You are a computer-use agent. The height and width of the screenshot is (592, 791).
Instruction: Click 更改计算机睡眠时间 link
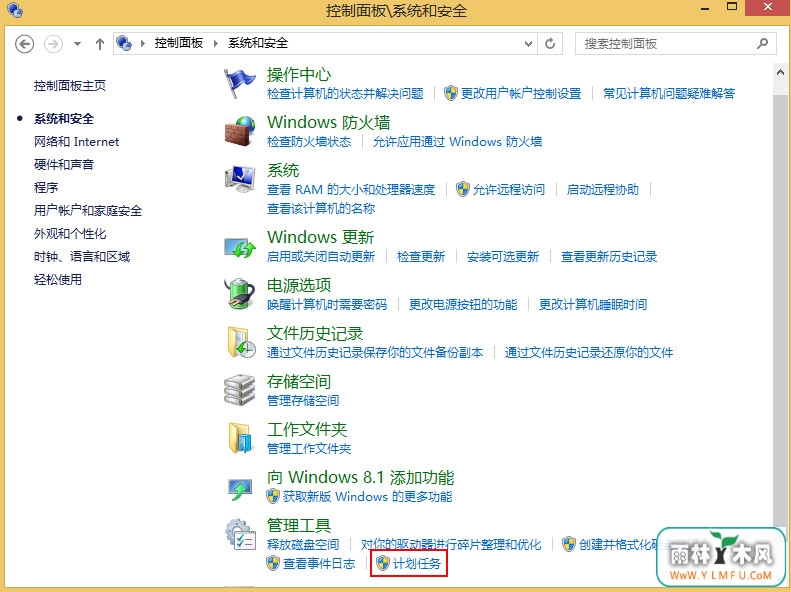point(593,305)
